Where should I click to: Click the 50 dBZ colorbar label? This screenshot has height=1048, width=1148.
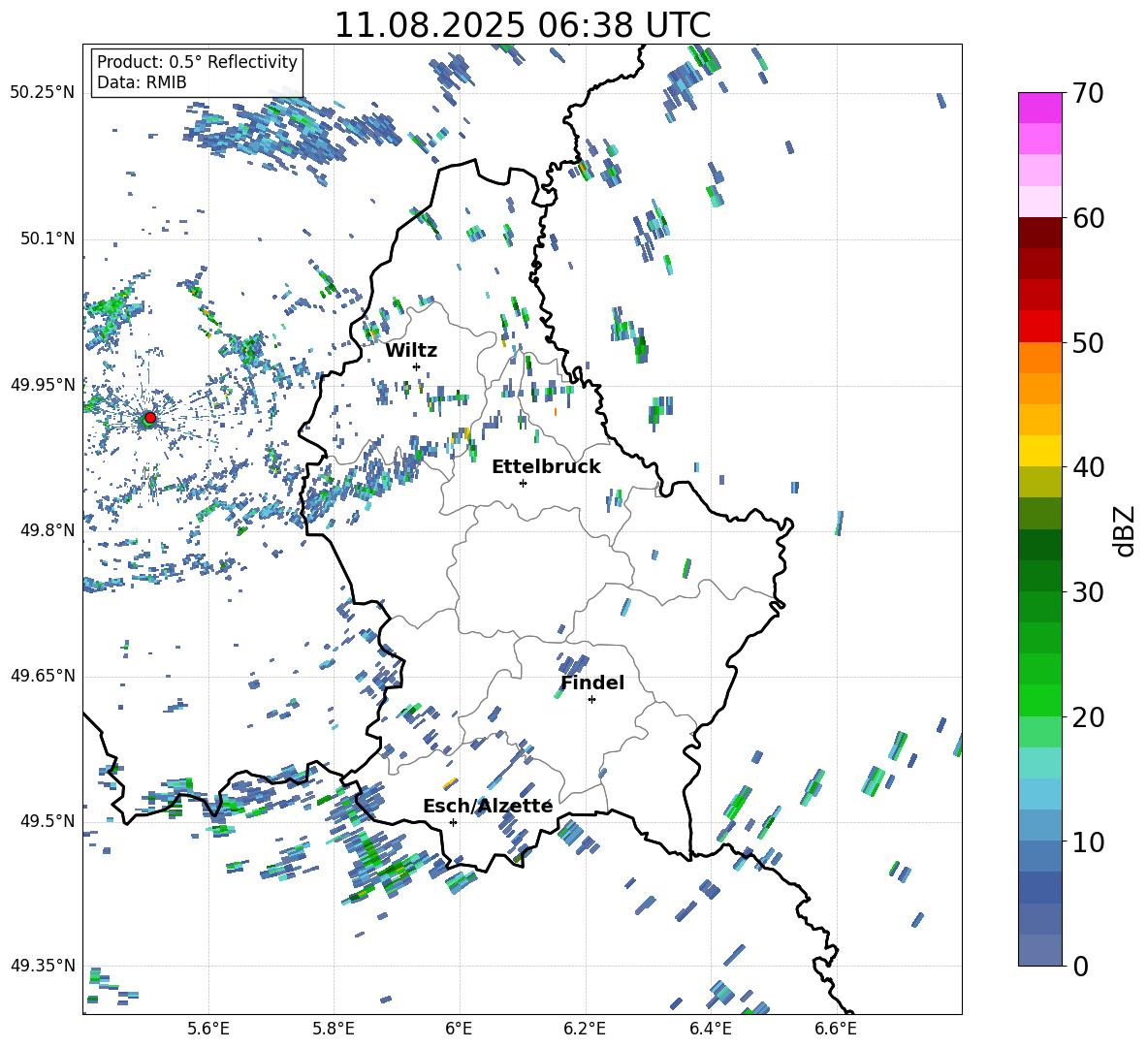point(1088,343)
